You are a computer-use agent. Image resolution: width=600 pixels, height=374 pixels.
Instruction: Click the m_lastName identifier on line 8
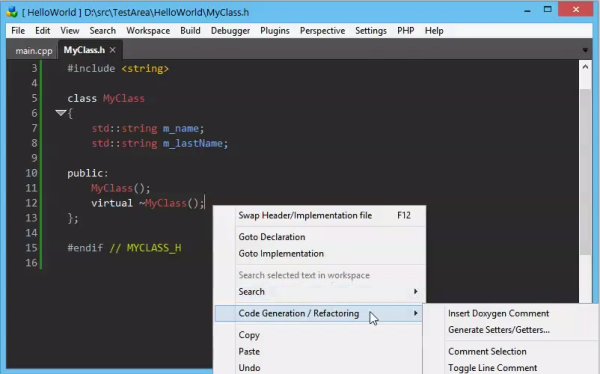(x=193, y=143)
